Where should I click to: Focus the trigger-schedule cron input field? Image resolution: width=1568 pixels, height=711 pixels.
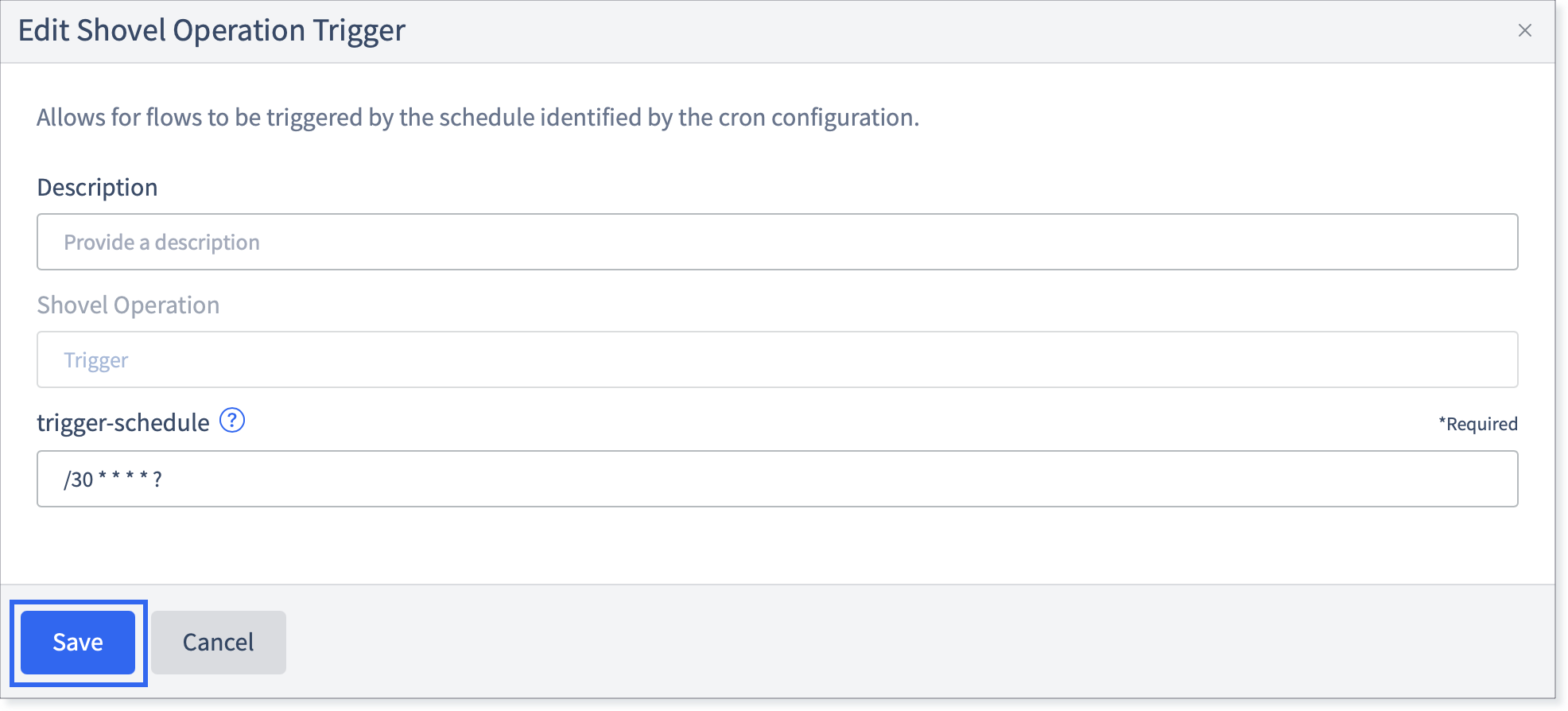(777, 479)
